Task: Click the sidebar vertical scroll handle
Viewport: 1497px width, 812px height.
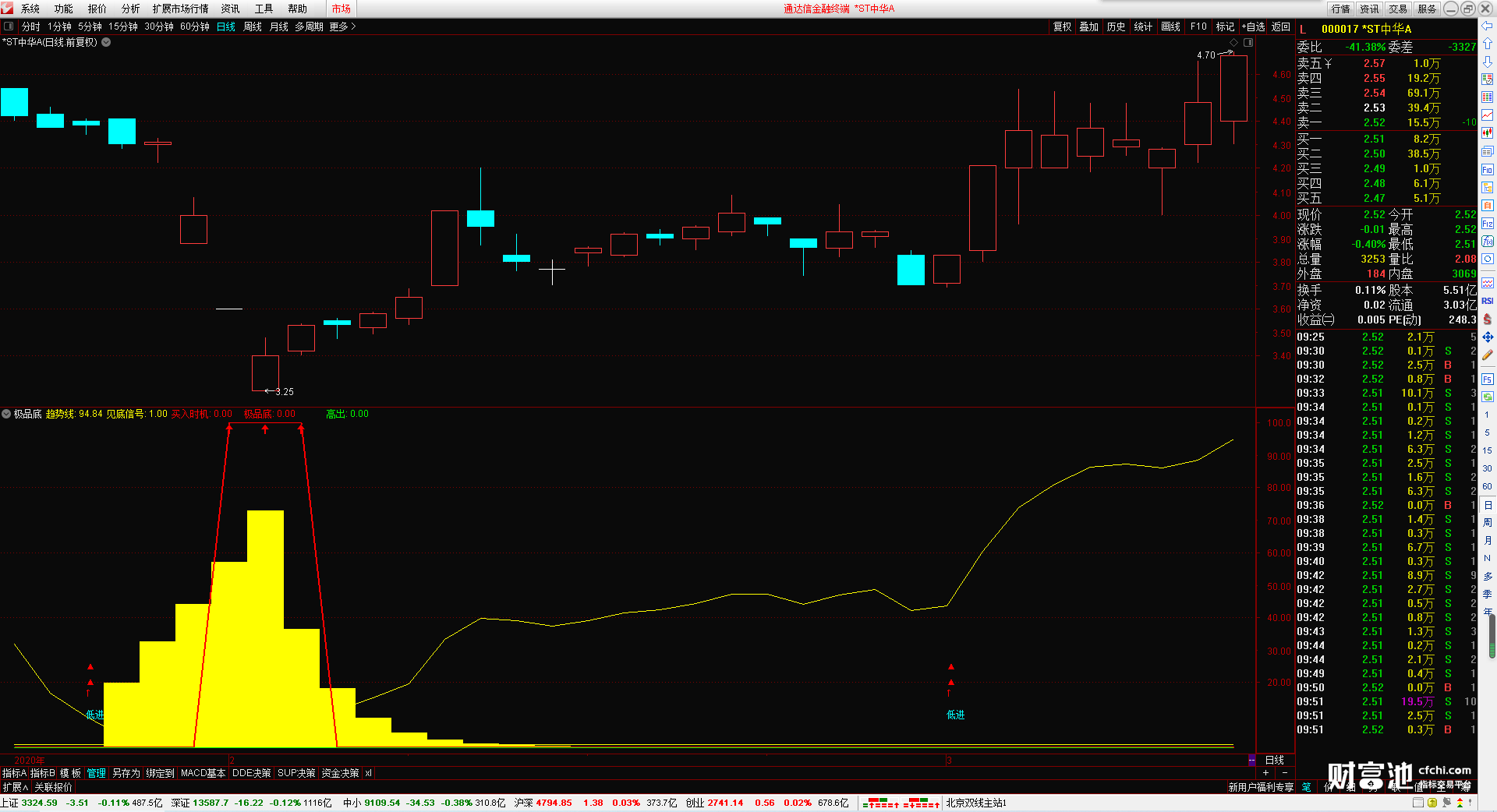Action: pyautogui.click(x=1492, y=635)
